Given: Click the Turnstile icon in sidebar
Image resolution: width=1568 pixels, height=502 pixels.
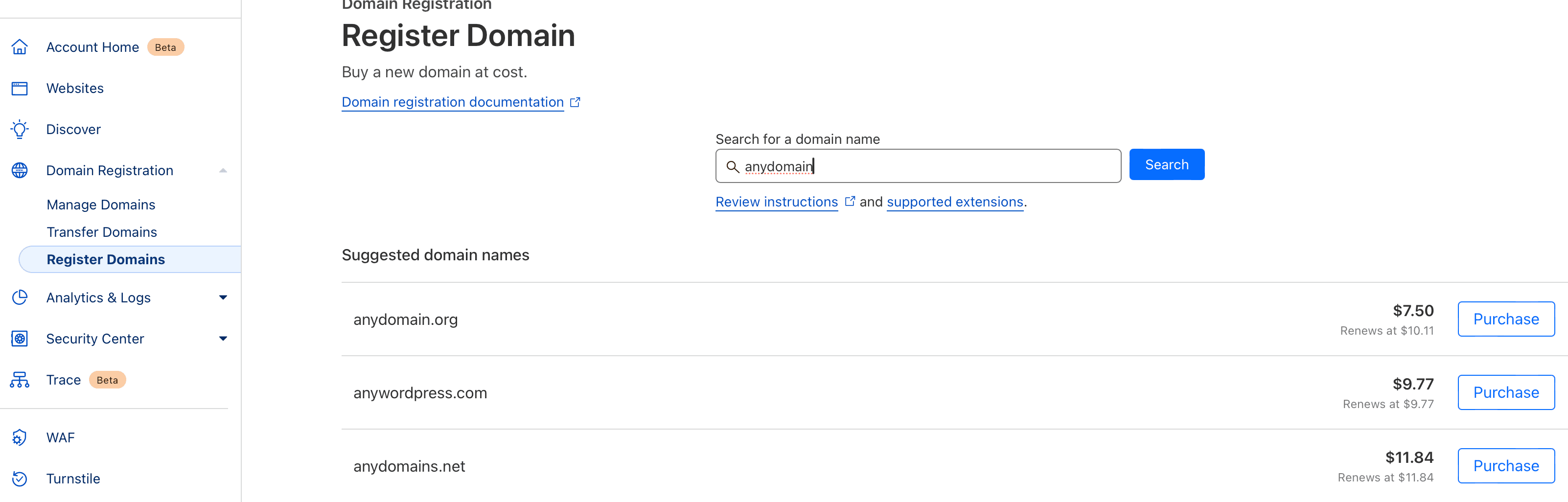Looking at the screenshot, I should point(20,478).
